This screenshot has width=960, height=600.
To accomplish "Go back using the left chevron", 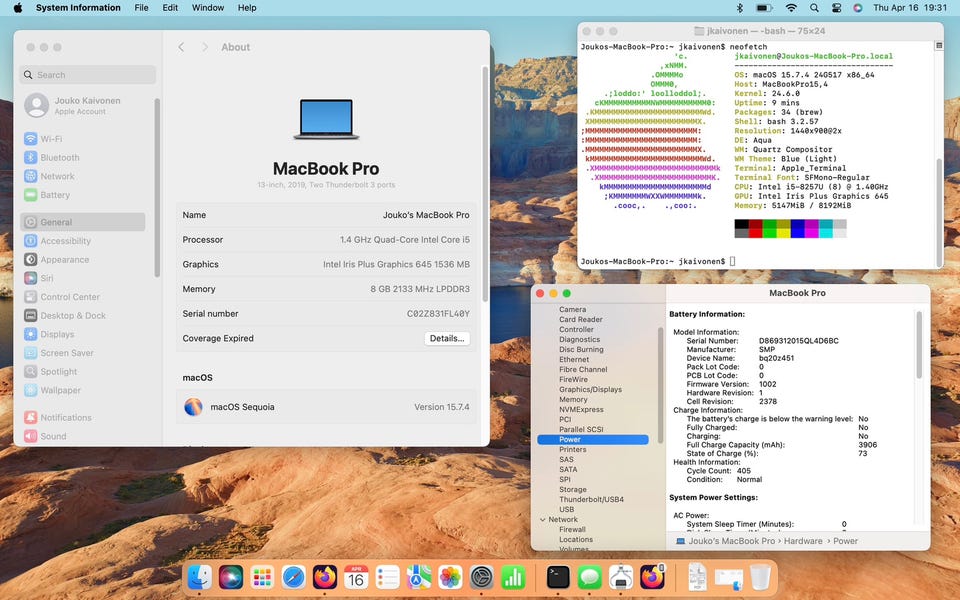I will tap(181, 47).
